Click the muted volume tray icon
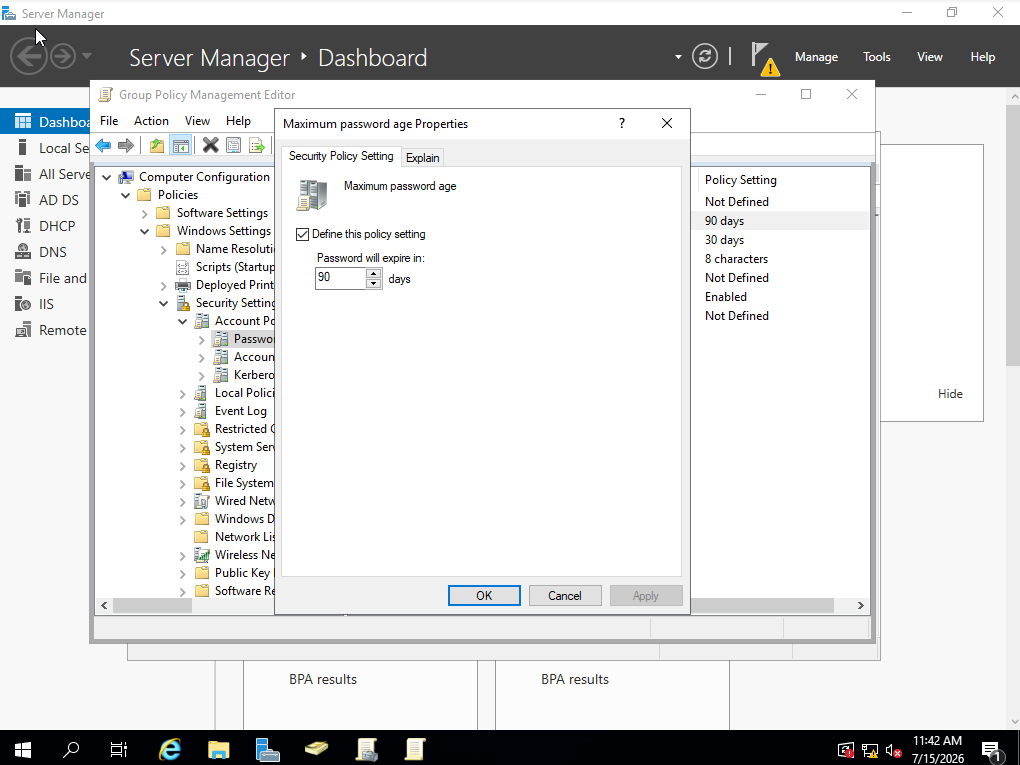 click(894, 751)
